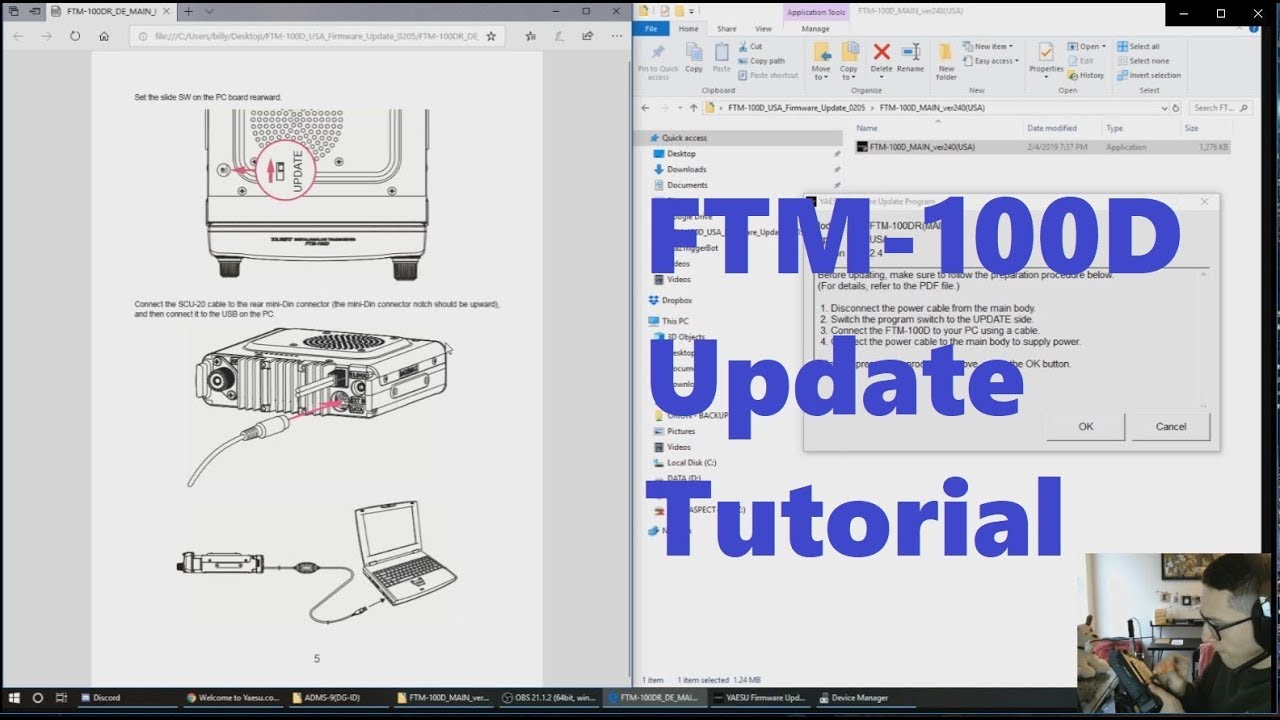The width and height of the screenshot is (1280, 720).
Task: Open Windows Start button
Action: (14, 697)
